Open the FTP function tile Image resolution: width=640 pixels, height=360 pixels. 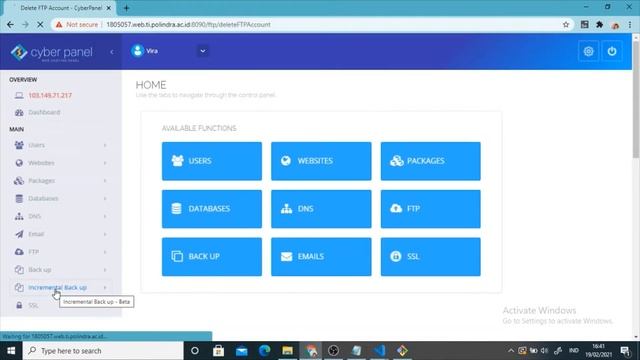click(430, 209)
